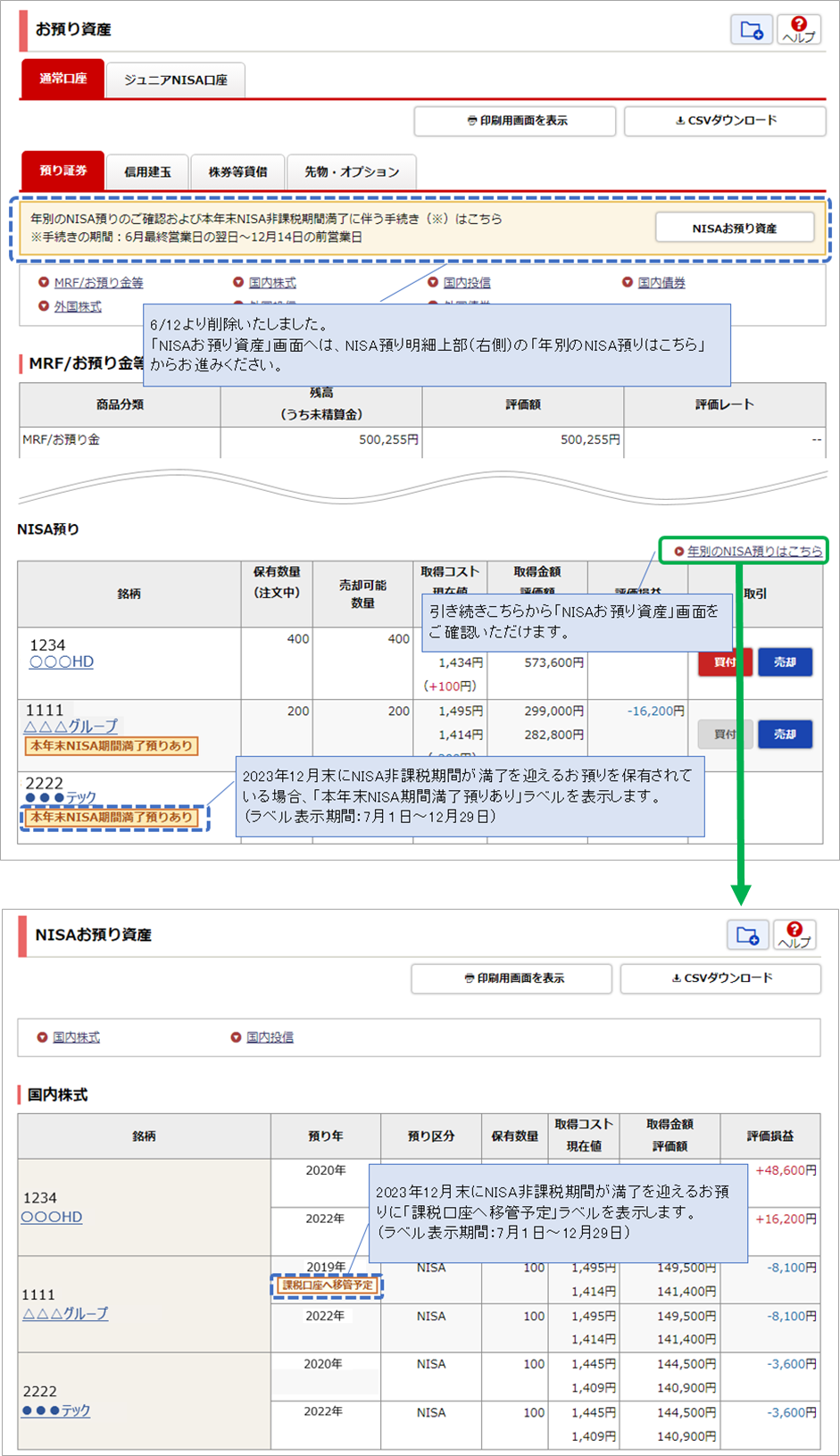Viewport: 840px width, 1456px height.
Task: Open △△△グループ link in NISA預り table
Action: pos(71,726)
